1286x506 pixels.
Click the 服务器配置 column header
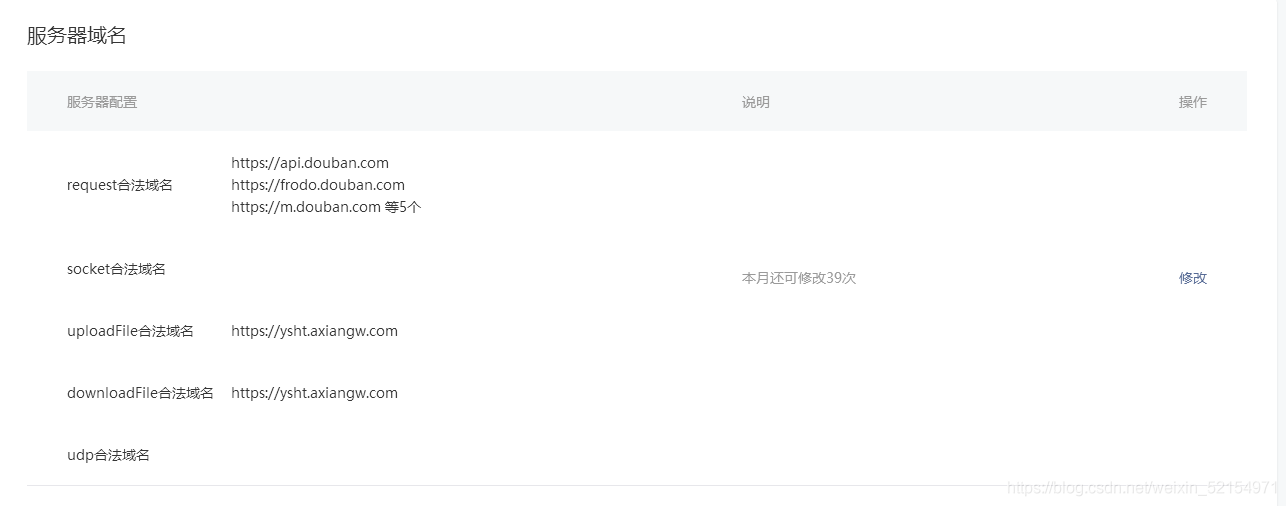click(102, 102)
